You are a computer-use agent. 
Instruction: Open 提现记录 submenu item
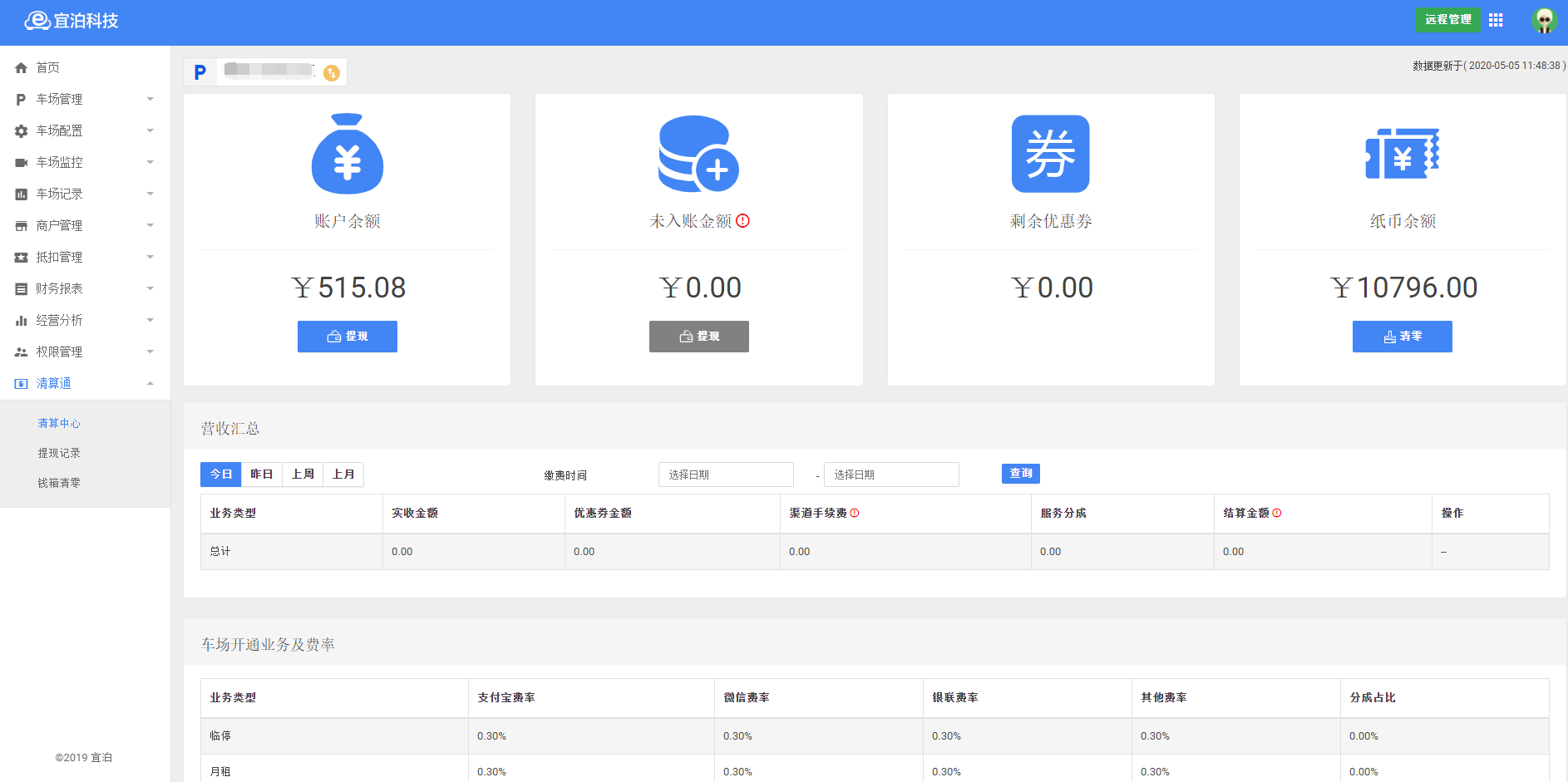click(x=59, y=454)
